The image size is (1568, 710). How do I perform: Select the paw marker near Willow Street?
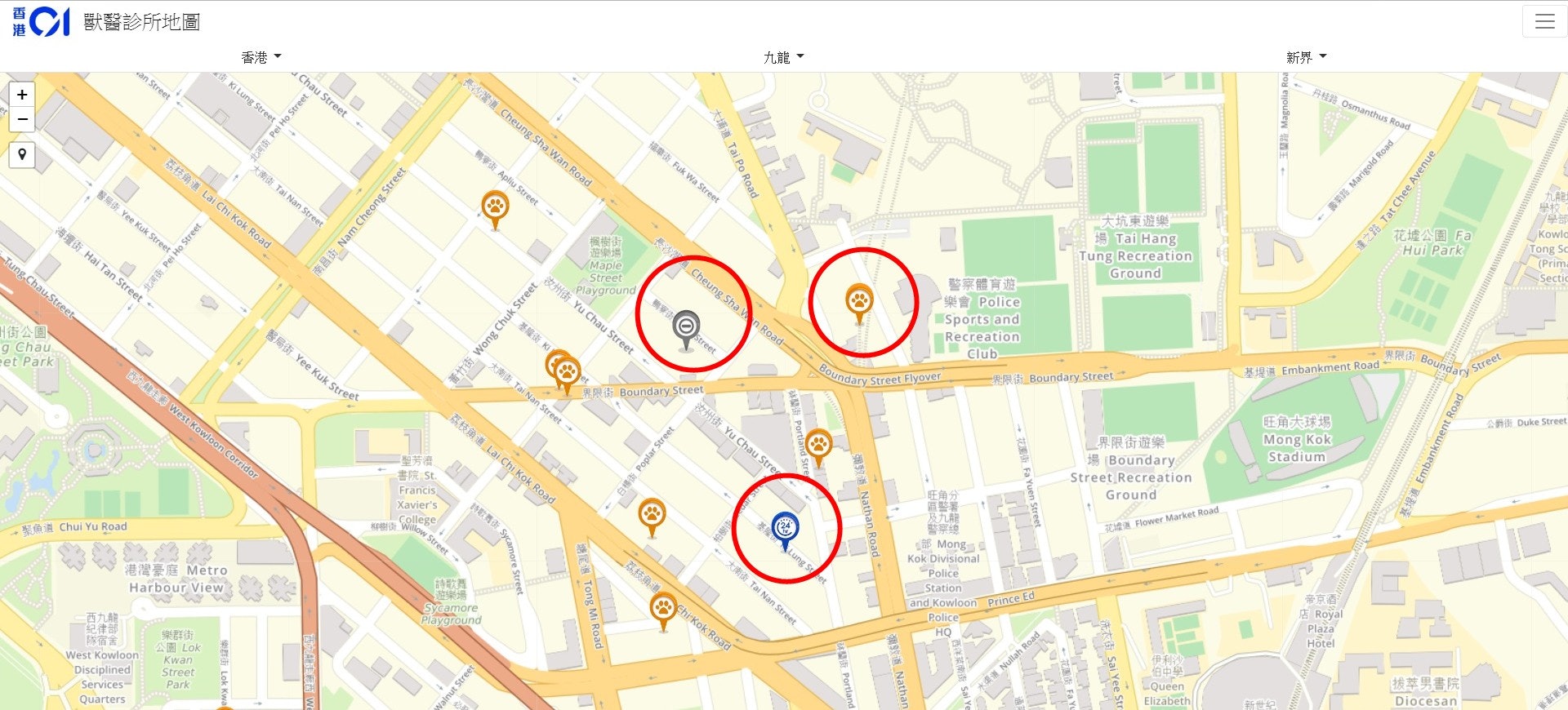(x=652, y=517)
